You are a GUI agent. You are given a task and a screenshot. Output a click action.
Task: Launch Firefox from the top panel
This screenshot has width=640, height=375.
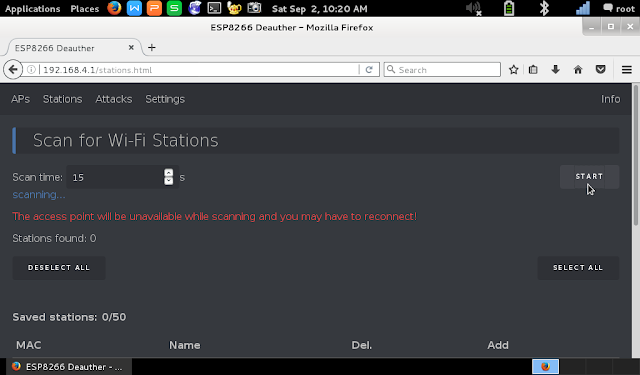[114, 8]
